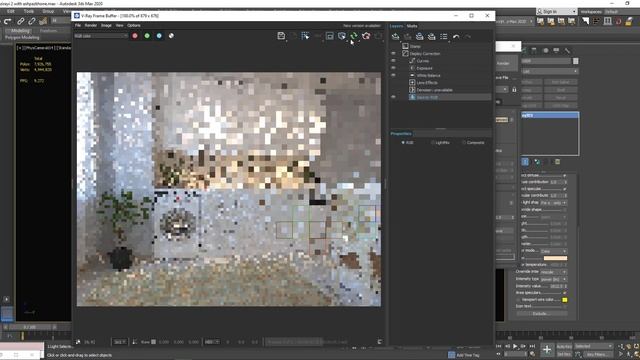Click the yellow teapot render icon in 3ds Max

tap(629, 21)
